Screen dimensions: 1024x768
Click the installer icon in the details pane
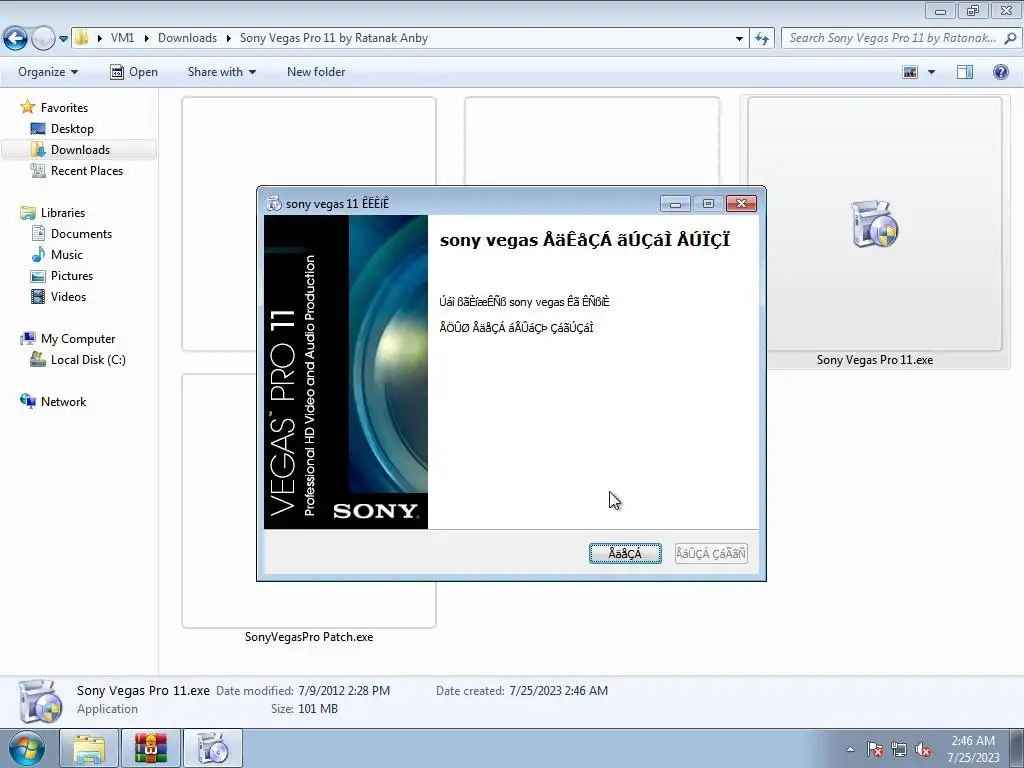[x=39, y=701]
